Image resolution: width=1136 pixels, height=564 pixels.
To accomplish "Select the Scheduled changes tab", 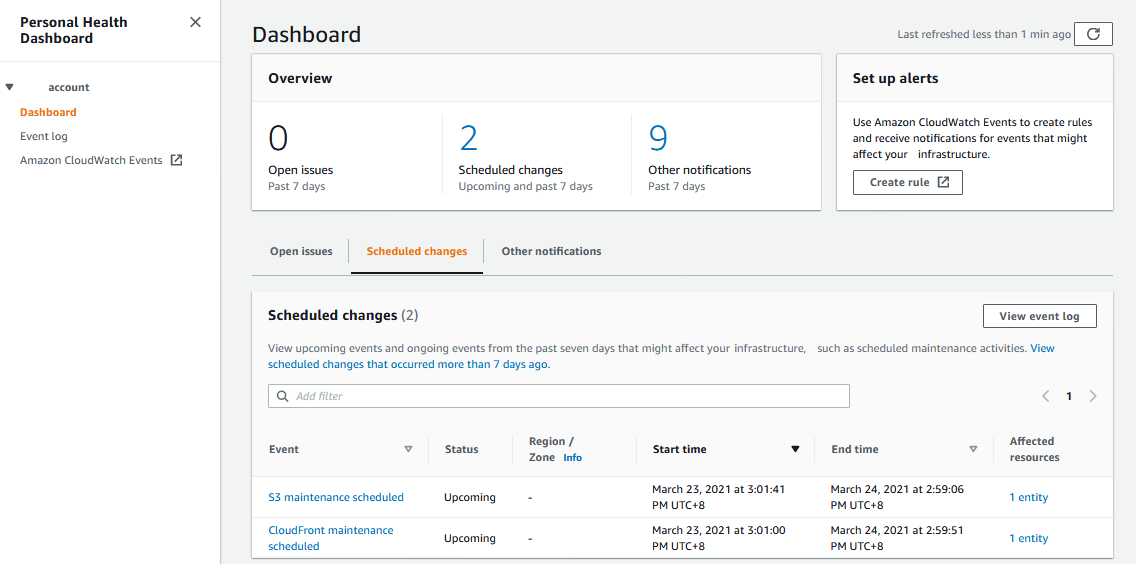I will [417, 252].
